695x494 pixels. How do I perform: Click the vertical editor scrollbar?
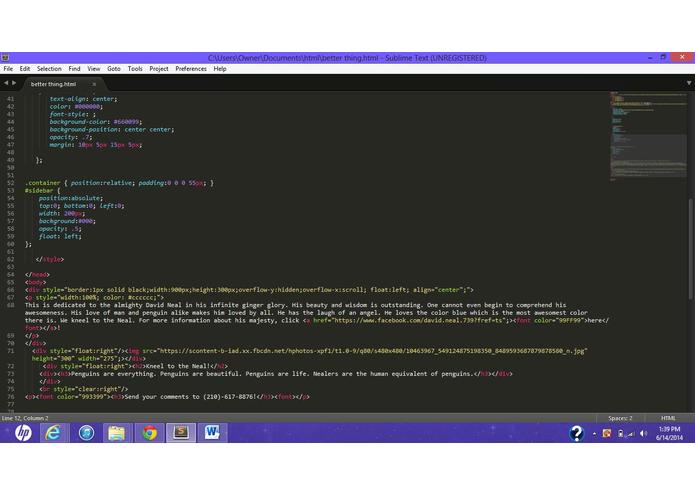click(x=691, y=249)
